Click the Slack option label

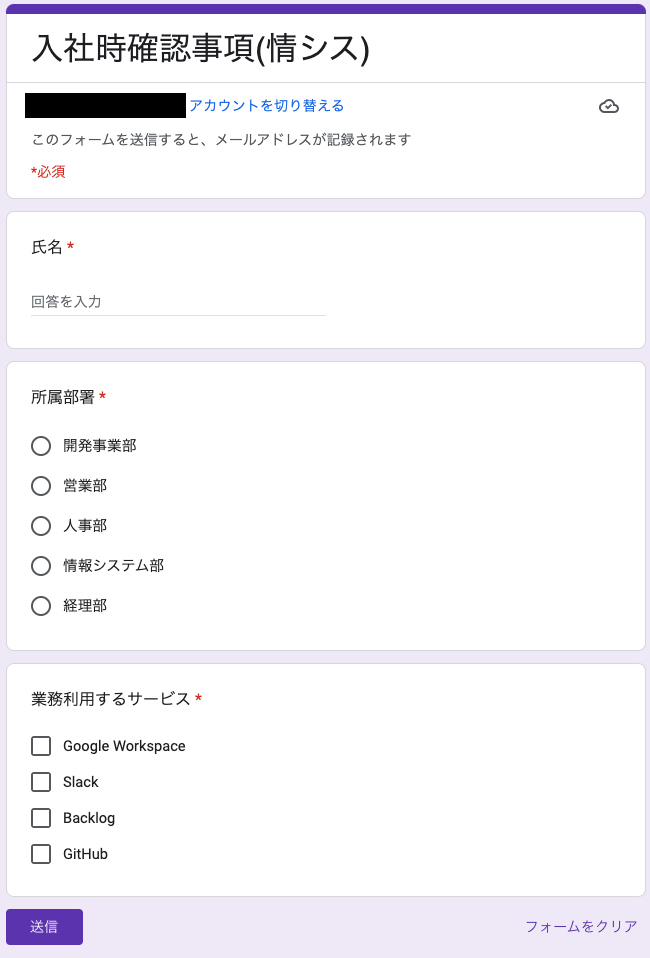pos(81,782)
